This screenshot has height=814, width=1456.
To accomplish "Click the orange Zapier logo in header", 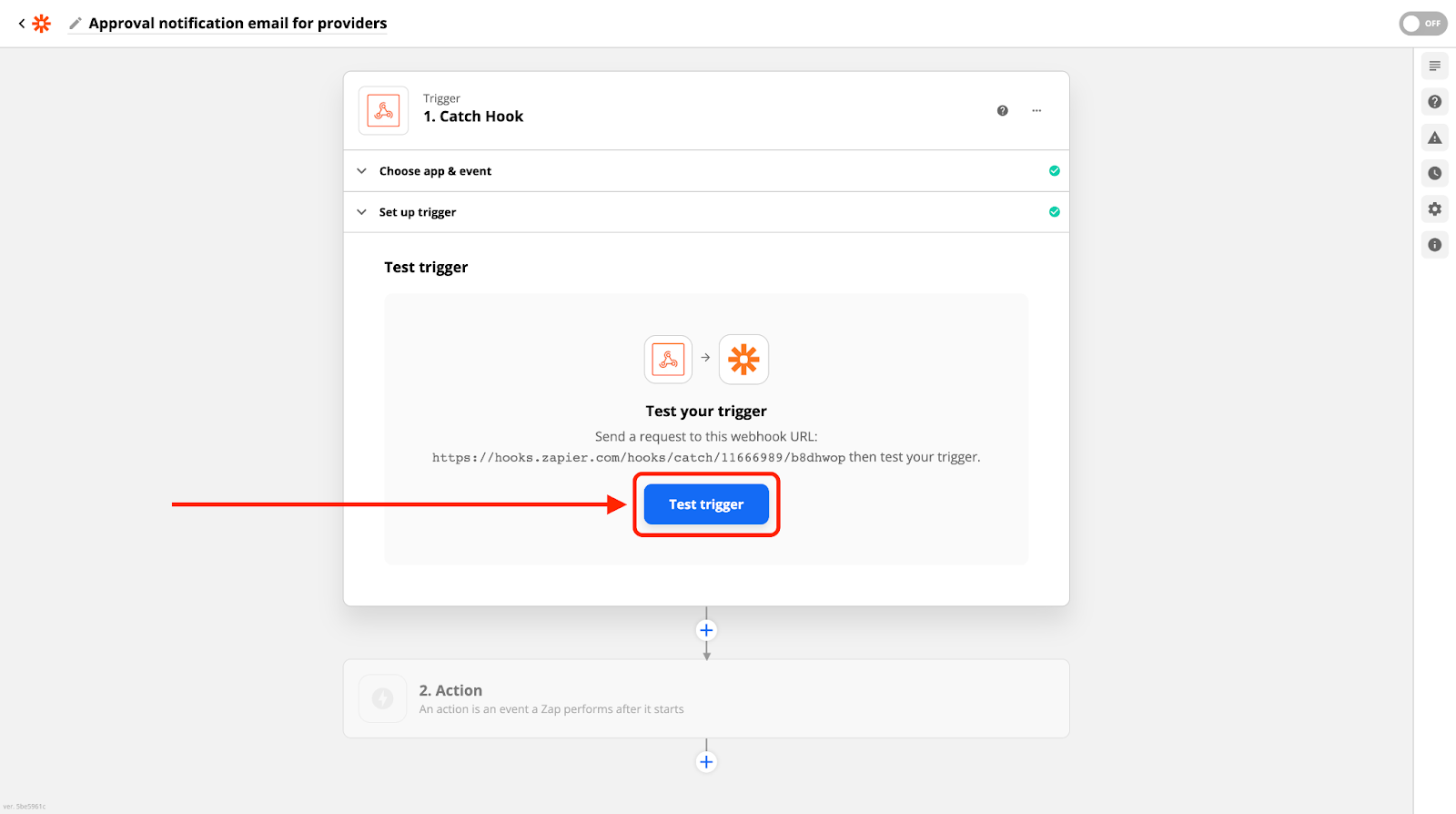I will click(42, 24).
